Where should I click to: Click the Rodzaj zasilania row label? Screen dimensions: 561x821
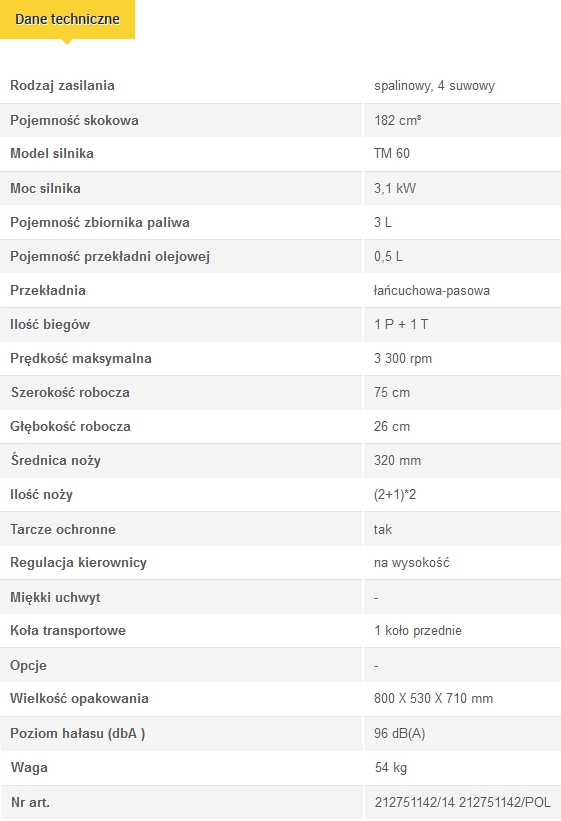pyautogui.click(x=62, y=85)
